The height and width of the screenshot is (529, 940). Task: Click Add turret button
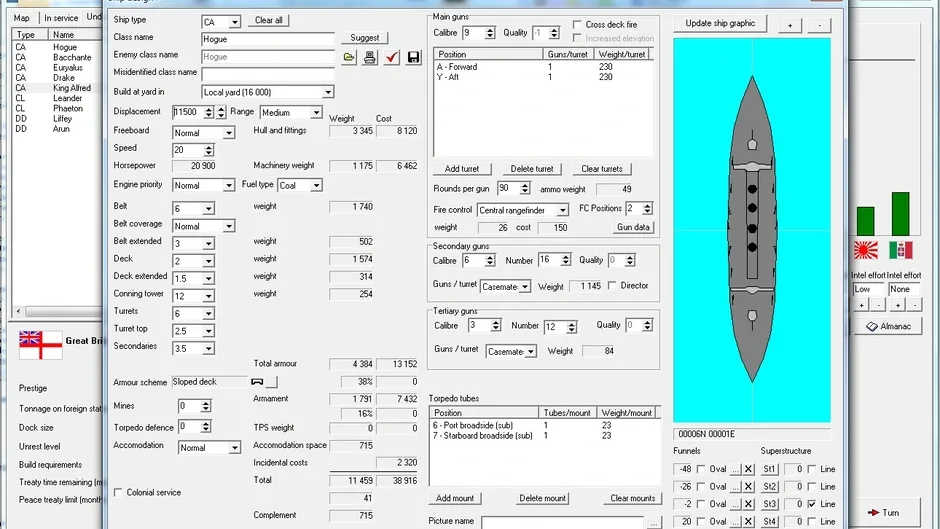click(462, 169)
